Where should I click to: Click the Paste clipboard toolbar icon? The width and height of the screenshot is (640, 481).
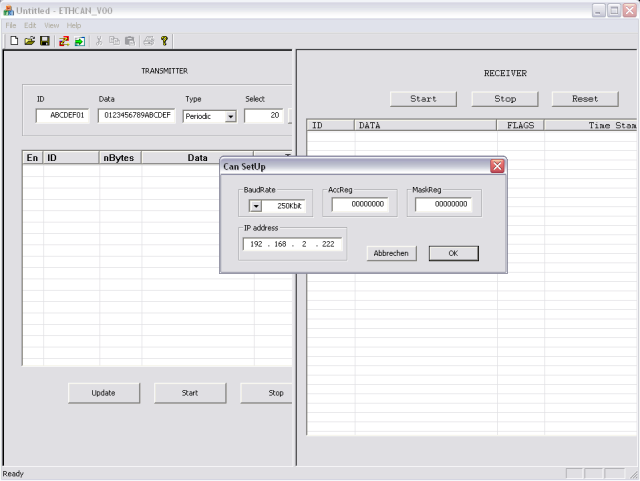tap(129, 41)
